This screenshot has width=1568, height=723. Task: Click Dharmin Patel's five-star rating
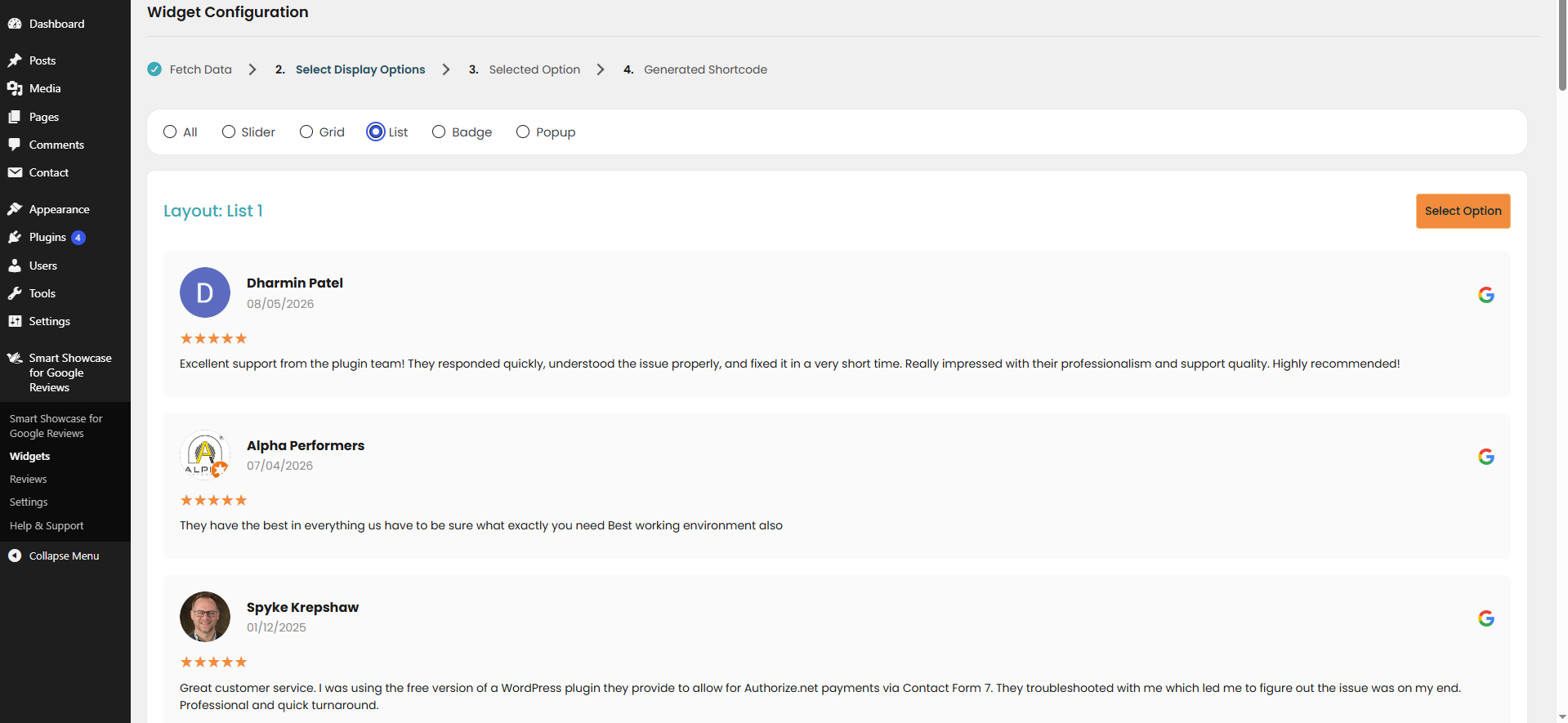[213, 338]
